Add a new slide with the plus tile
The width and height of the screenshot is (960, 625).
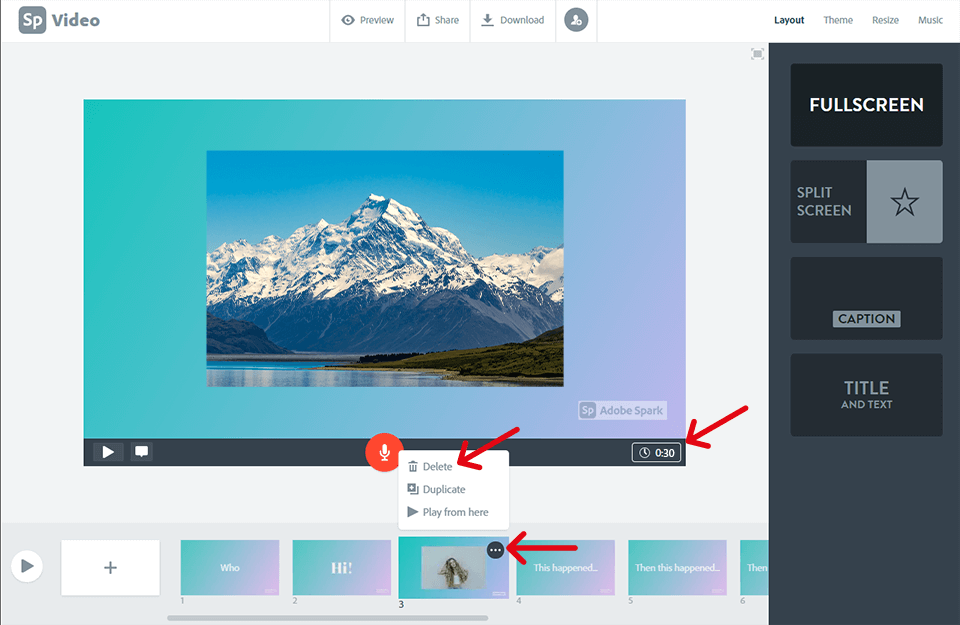point(110,567)
